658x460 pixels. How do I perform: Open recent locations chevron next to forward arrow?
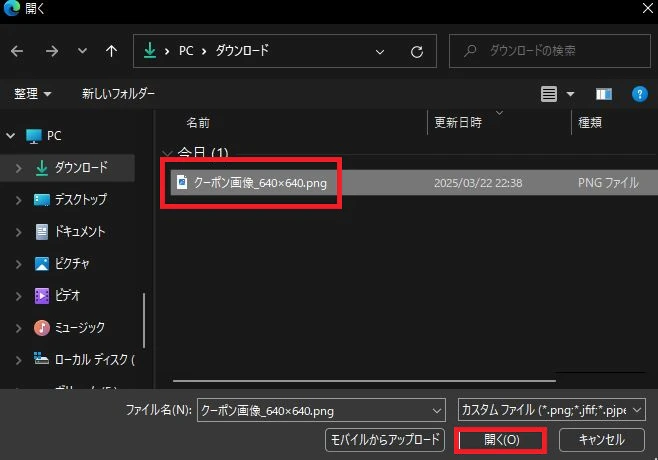(82, 51)
